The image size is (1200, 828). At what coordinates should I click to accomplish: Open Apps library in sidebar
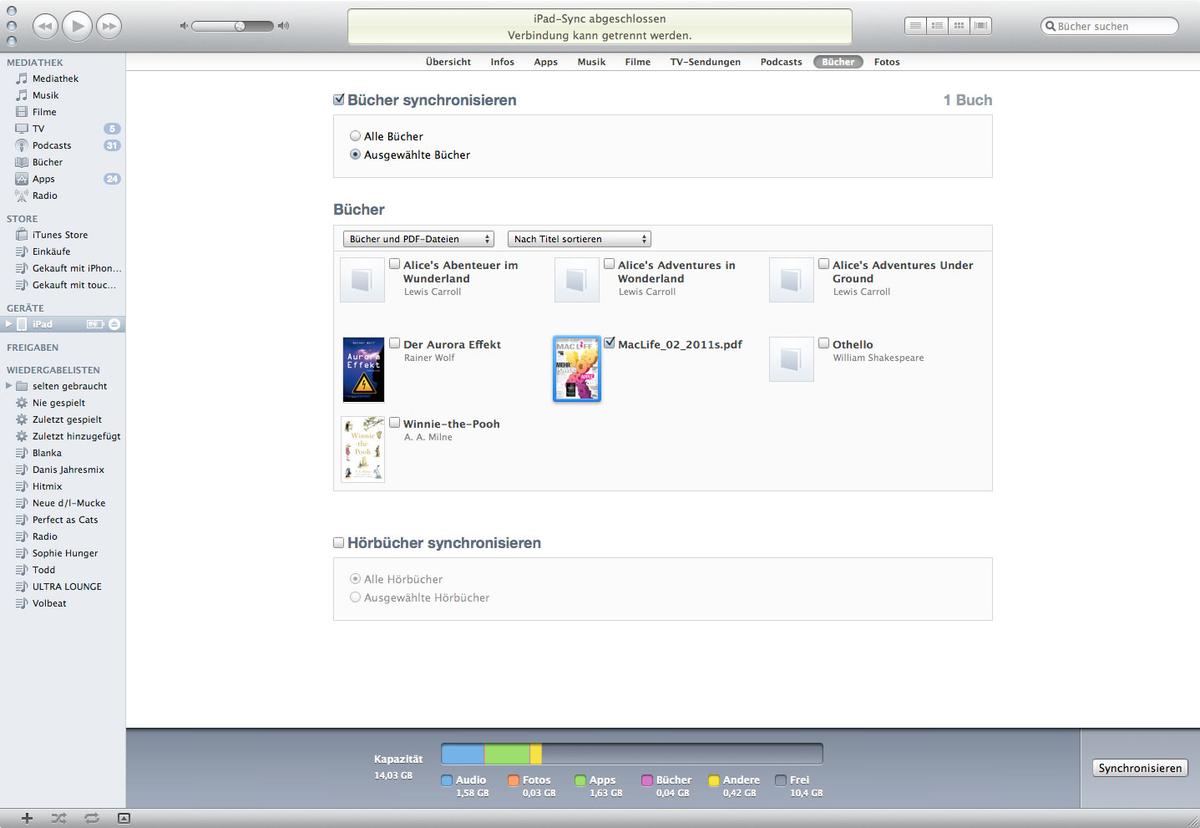43,179
